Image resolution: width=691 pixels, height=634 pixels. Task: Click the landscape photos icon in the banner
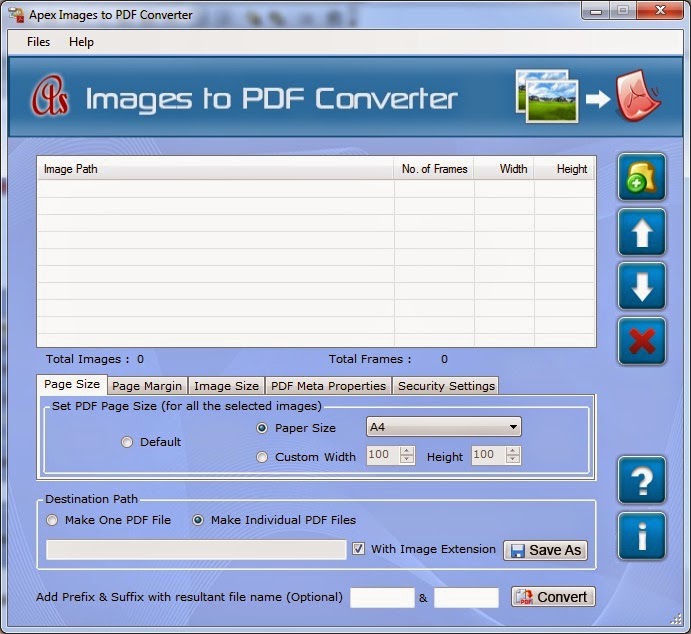[547, 96]
